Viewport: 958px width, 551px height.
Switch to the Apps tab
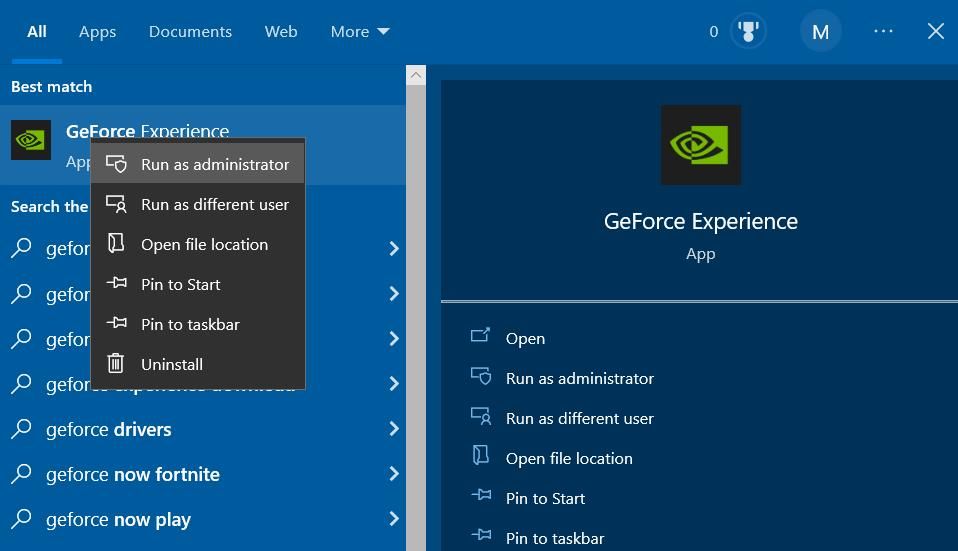pyautogui.click(x=97, y=32)
